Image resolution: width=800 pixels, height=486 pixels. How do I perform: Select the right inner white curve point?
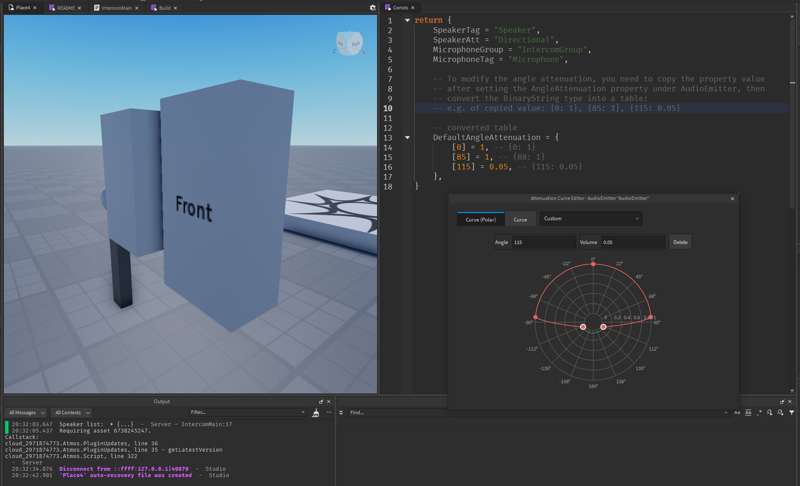(604, 327)
